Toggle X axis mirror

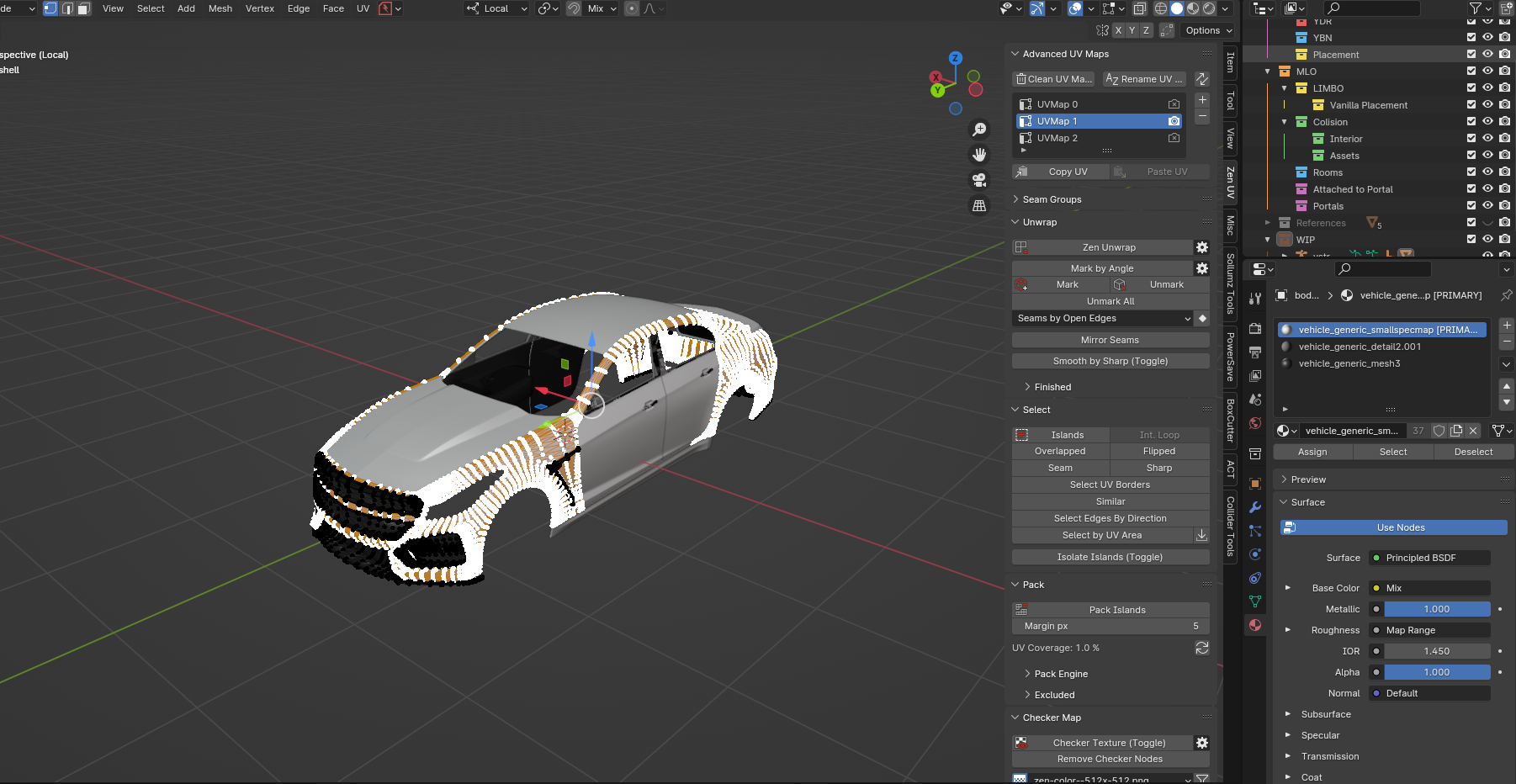(1118, 30)
